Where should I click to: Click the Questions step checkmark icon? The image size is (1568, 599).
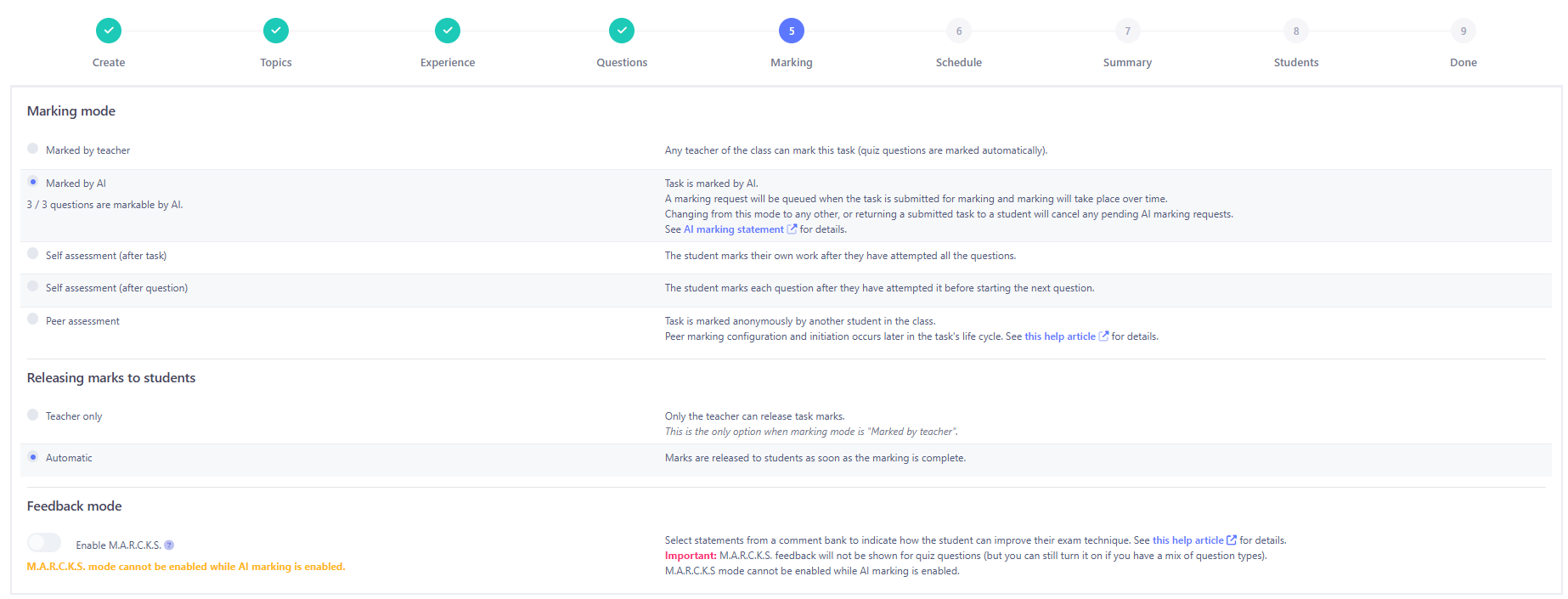(622, 31)
